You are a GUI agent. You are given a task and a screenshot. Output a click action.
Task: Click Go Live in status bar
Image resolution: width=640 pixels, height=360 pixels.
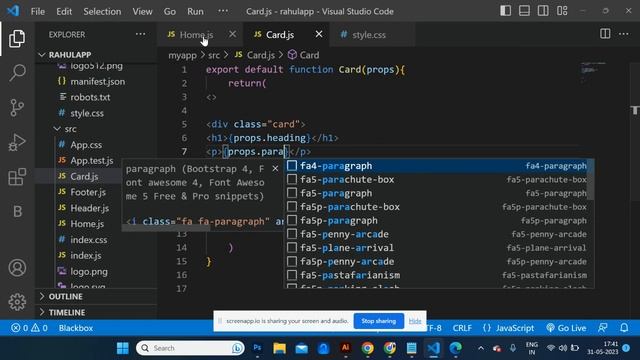(x=566, y=328)
